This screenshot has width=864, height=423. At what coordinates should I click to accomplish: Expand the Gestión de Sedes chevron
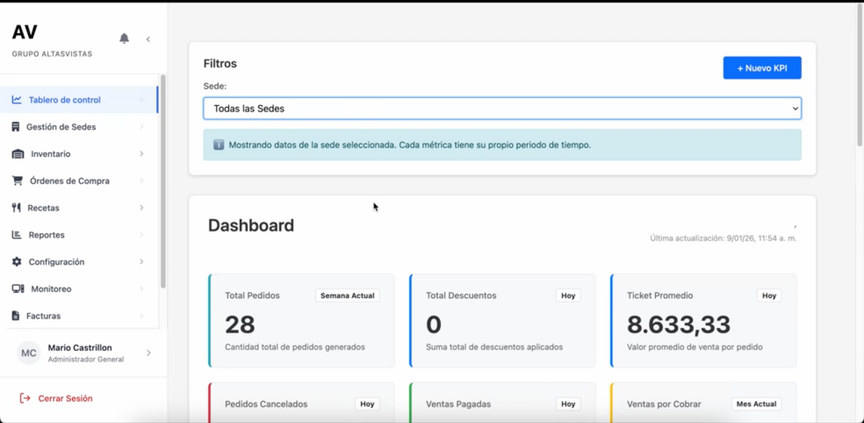pyautogui.click(x=142, y=127)
